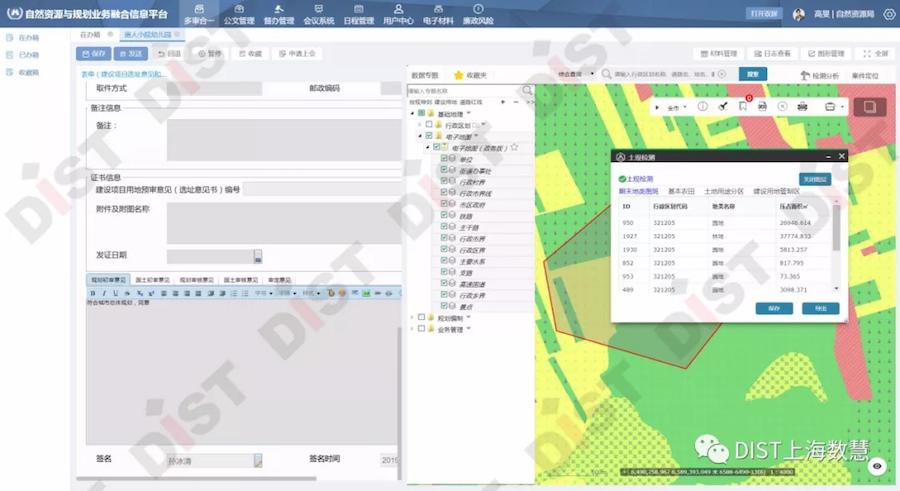This screenshot has height=491, width=900.
Task: Open 会议系统 in the top navigation
Action: coord(319,14)
